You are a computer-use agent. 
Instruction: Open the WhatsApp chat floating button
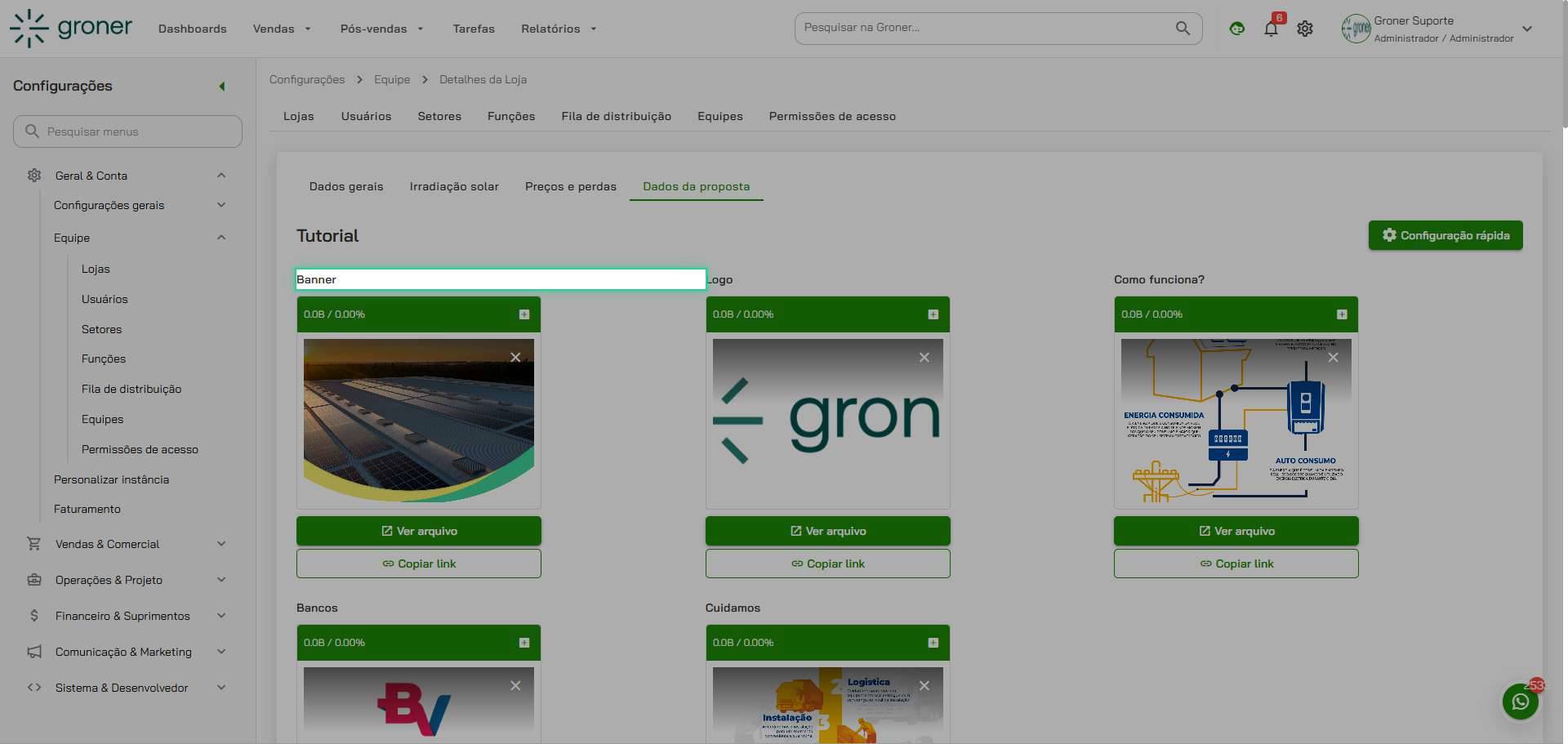click(1521, 702)
